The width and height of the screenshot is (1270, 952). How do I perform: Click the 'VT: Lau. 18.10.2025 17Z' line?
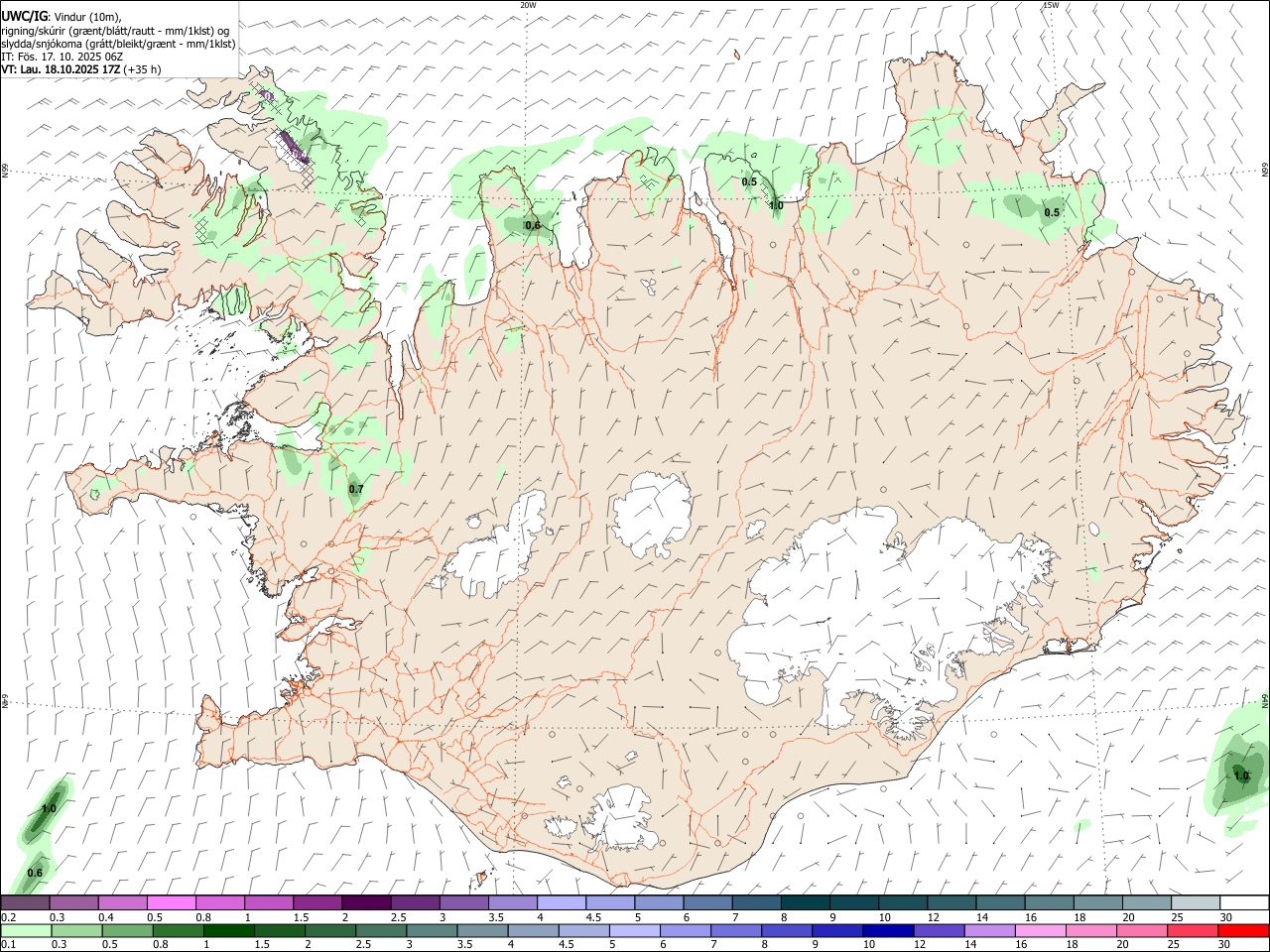(61, 69)
